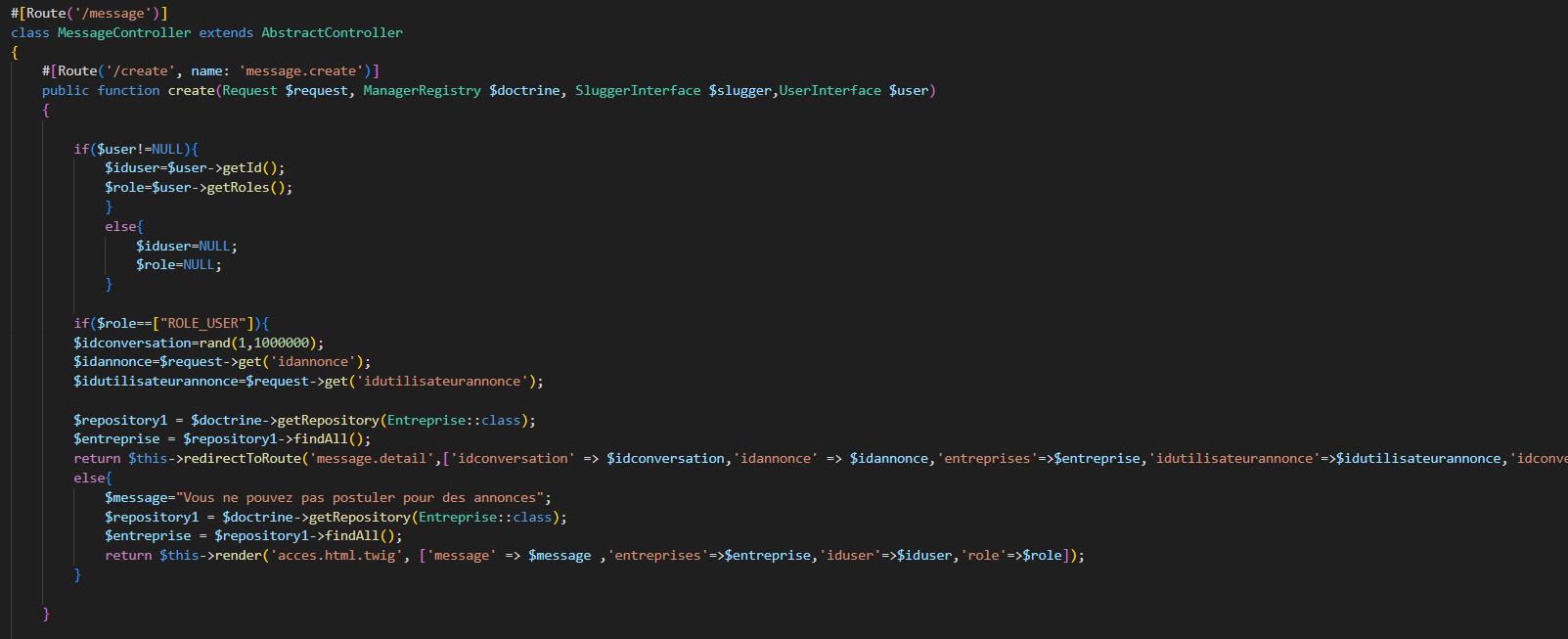Select the 'message.create' route name string

point(301,70)
